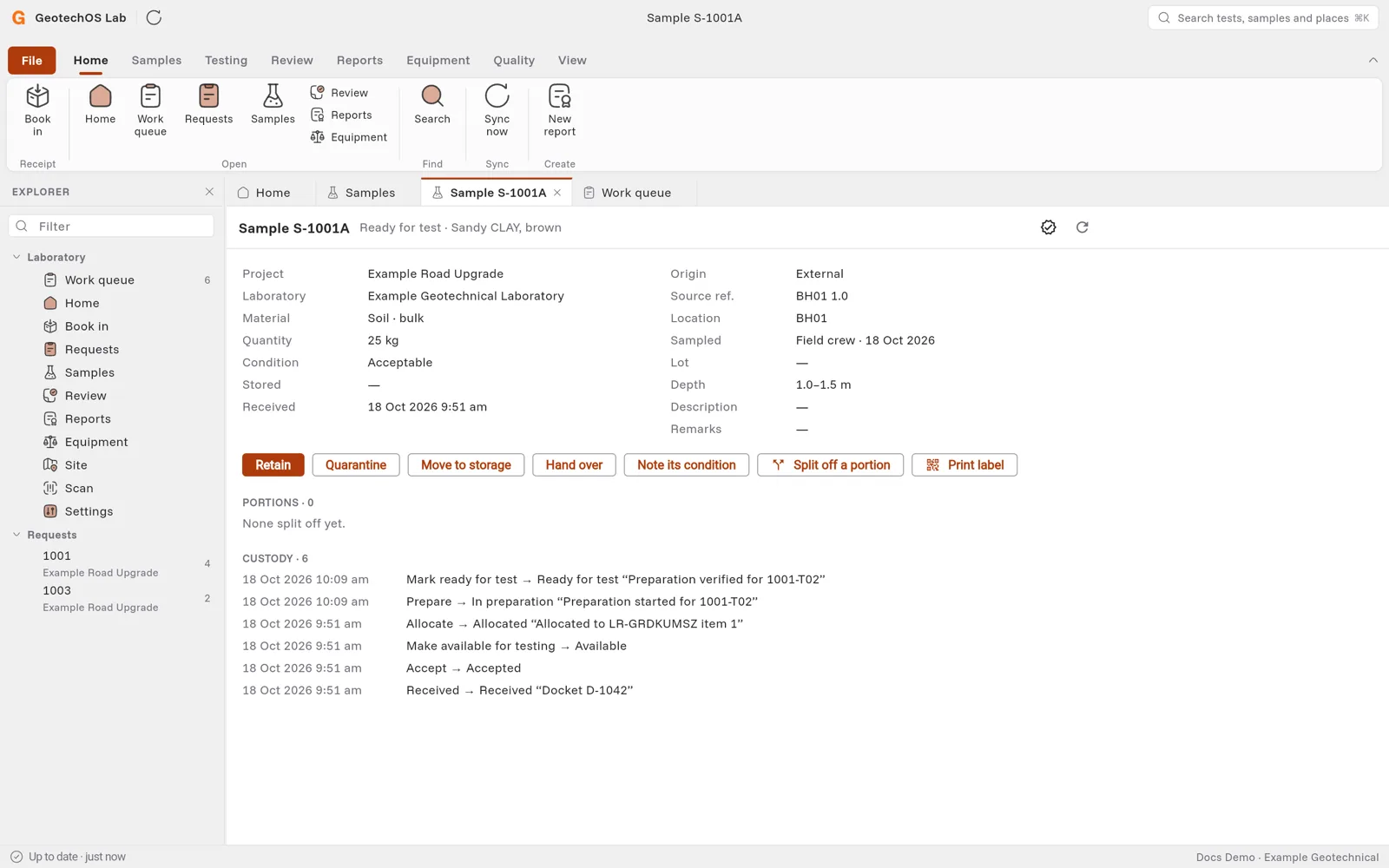Image resolution: width=1389 pixels, height=868 pixels.
Task: Open Samples flask icon in ribbon
Action: click(x=273, y=105)
